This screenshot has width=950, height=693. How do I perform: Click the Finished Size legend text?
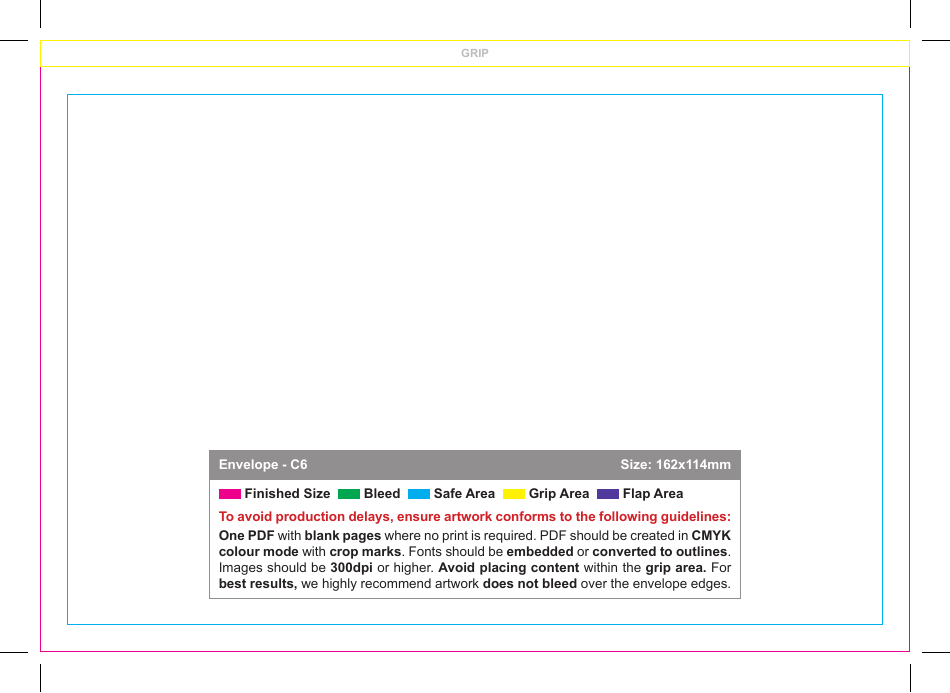(288, 493)
